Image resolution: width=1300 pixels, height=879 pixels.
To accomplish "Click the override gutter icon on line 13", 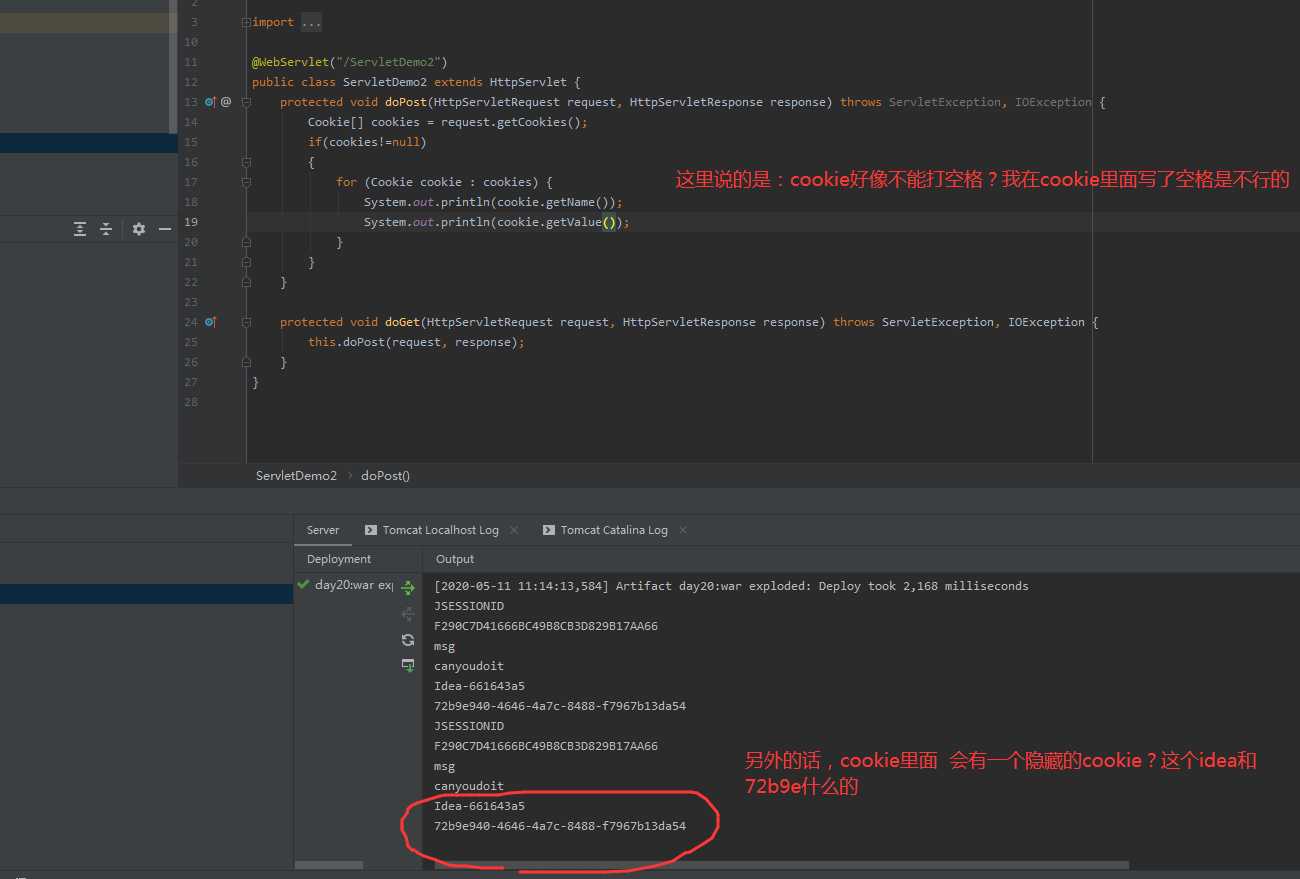I will pos(210,102).
